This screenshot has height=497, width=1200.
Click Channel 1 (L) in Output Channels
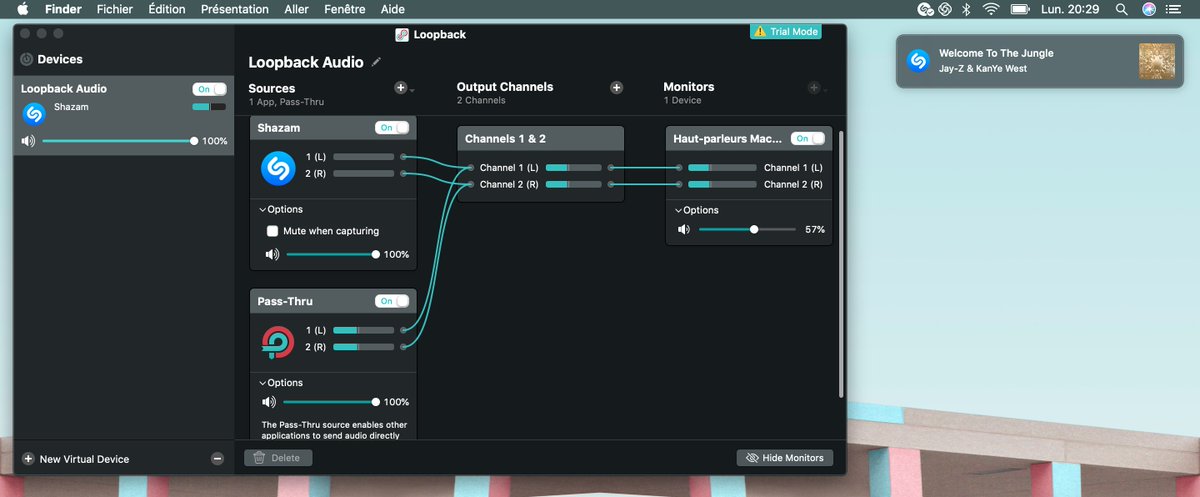[509, 167]
